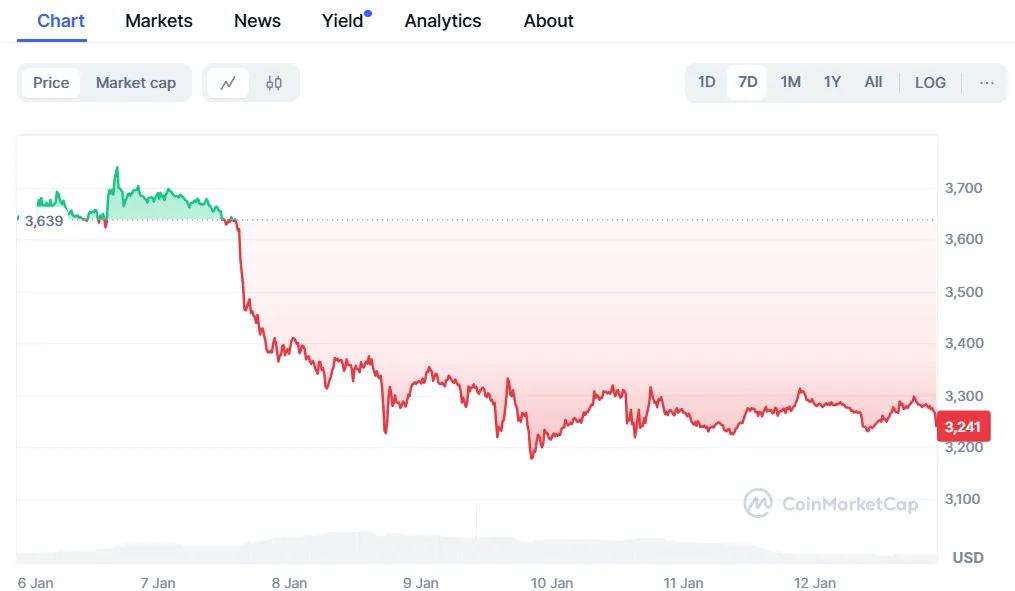This screenshot has width=1015, height=591.
Task: Click the 7D range selector
Action: tap(747, 82)
